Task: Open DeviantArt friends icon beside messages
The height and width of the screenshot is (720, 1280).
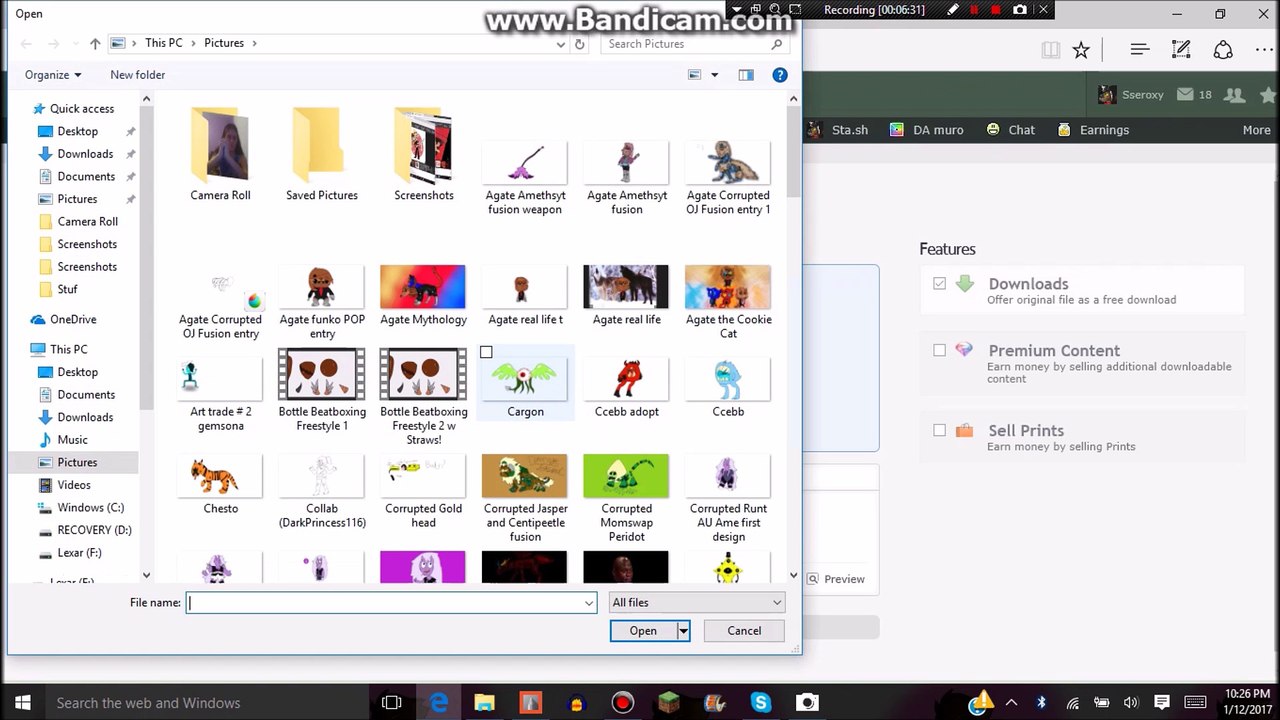Action: click(1235, 95)
